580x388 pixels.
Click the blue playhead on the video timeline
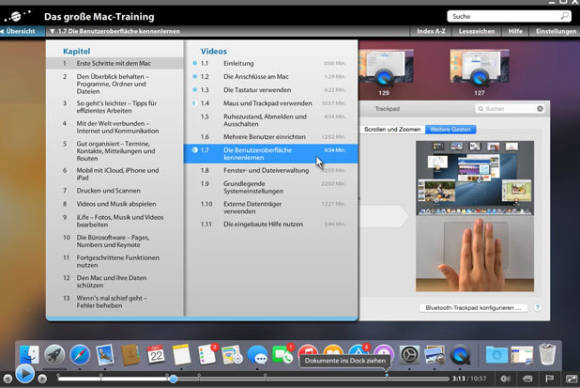[173, 379]
